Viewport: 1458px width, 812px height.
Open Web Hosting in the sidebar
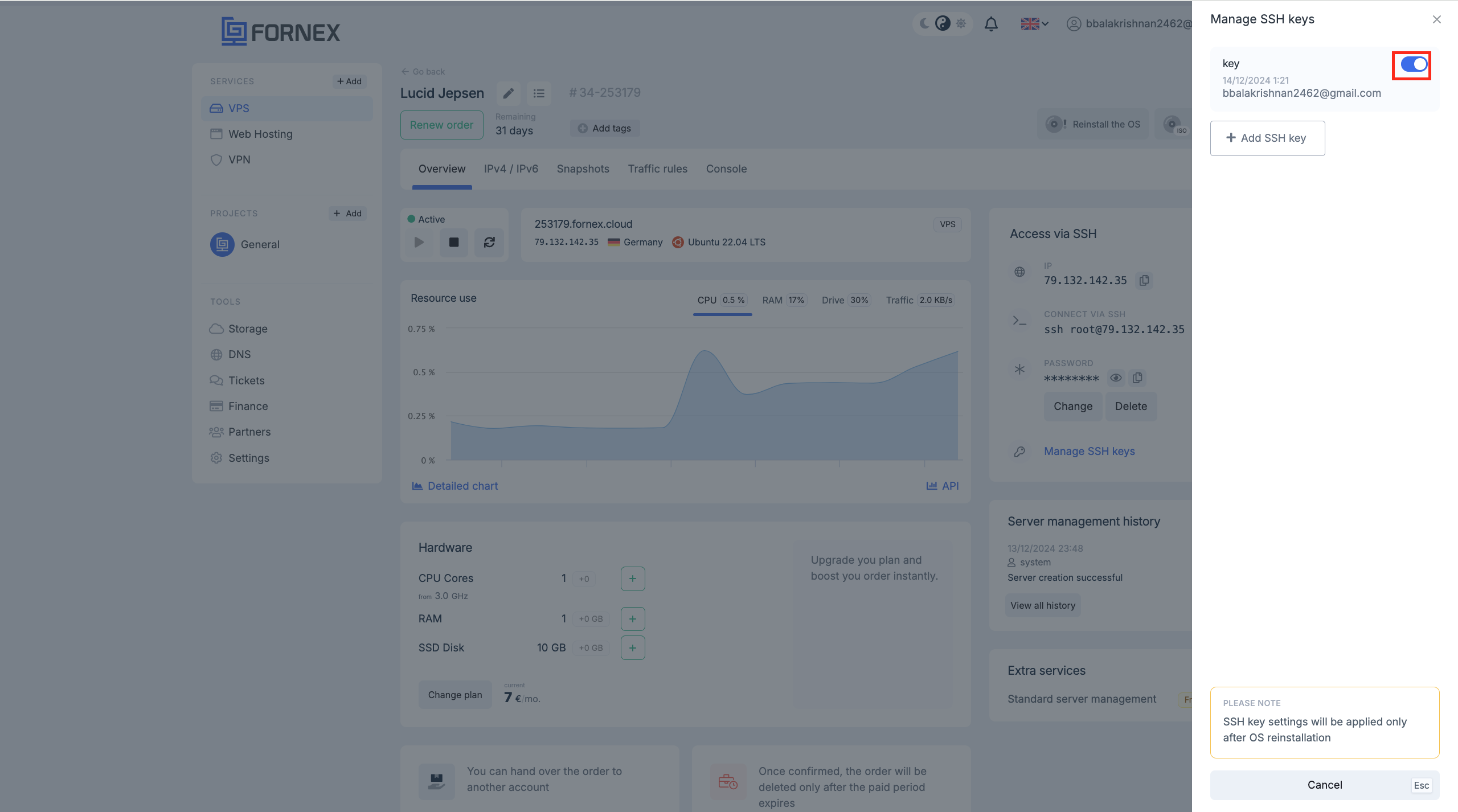286,134
